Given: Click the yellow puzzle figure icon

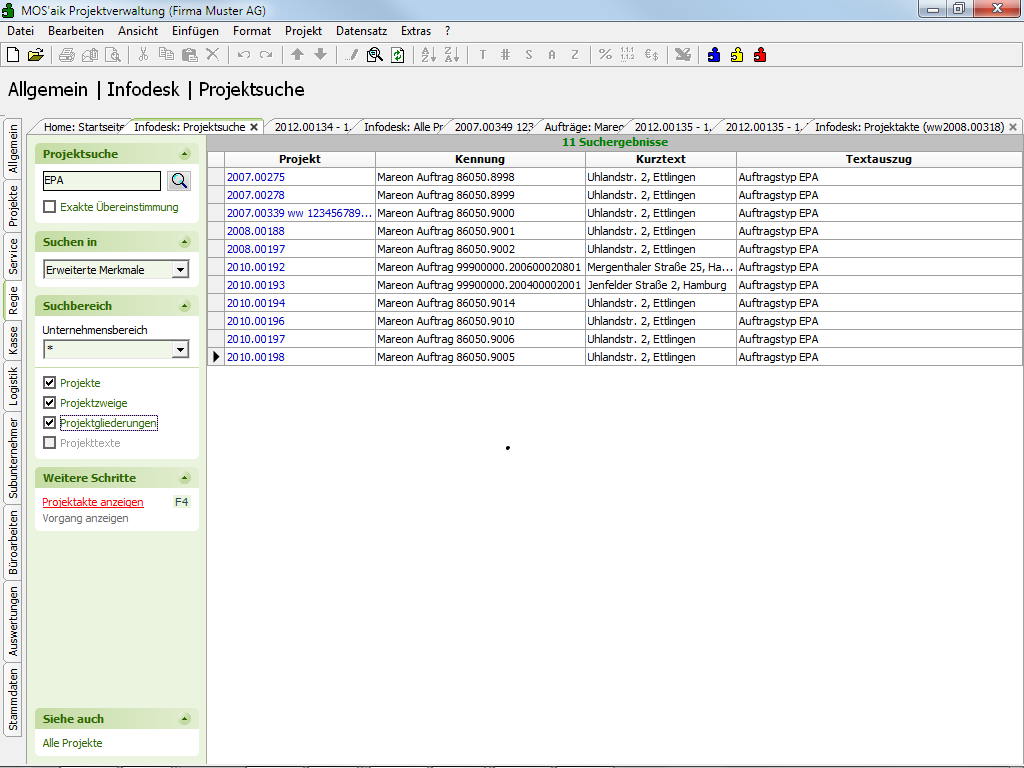Looking at the screenshot, I should pyautogui.click(x=737, y=55).
